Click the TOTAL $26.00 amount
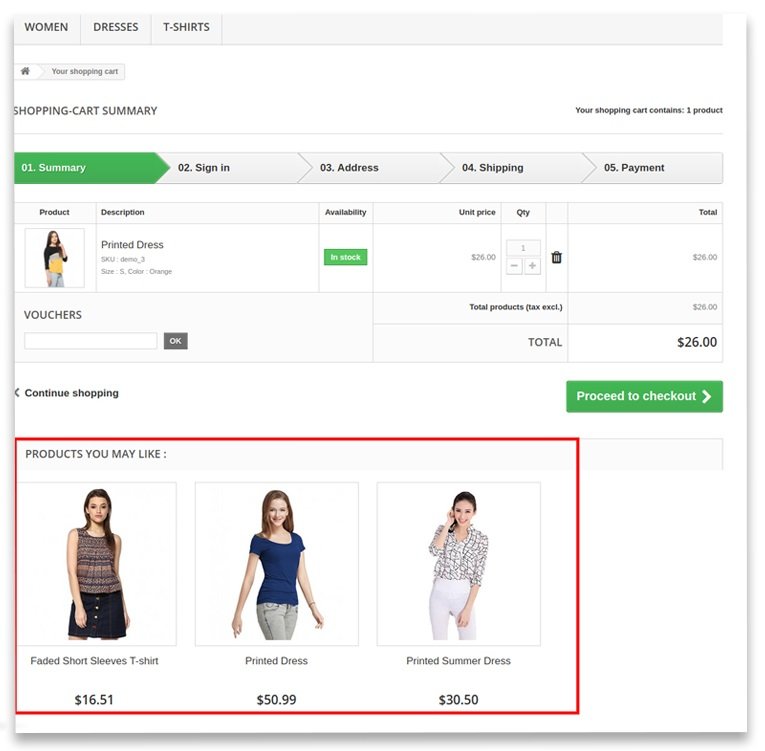The image size is (765, 751). coord(697,343)
